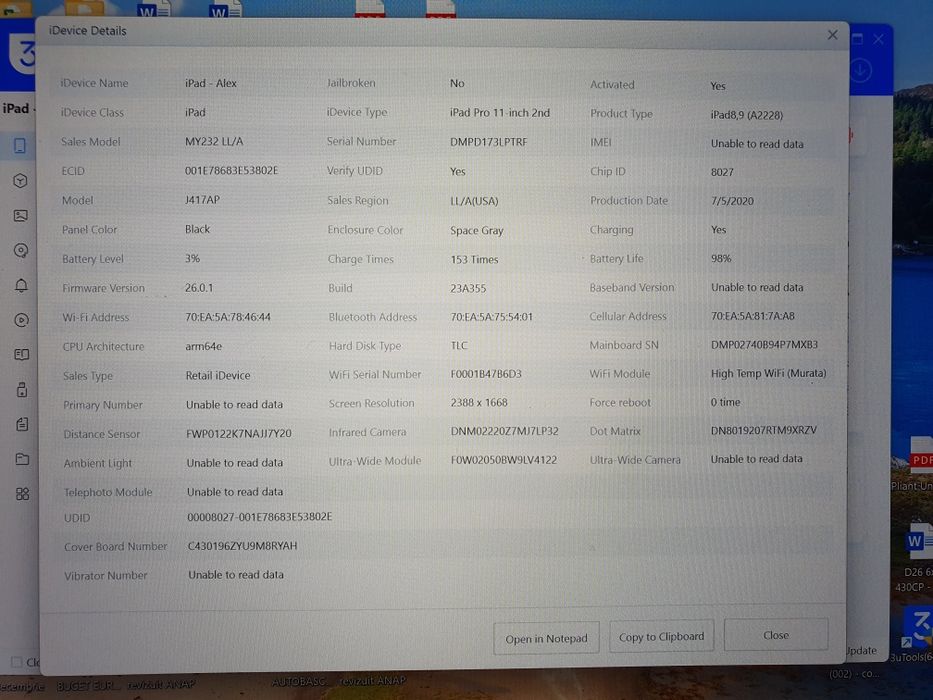Click the device name iPad - Alex
The width and height of the screenshot is (933, 700).
(211, 83)
